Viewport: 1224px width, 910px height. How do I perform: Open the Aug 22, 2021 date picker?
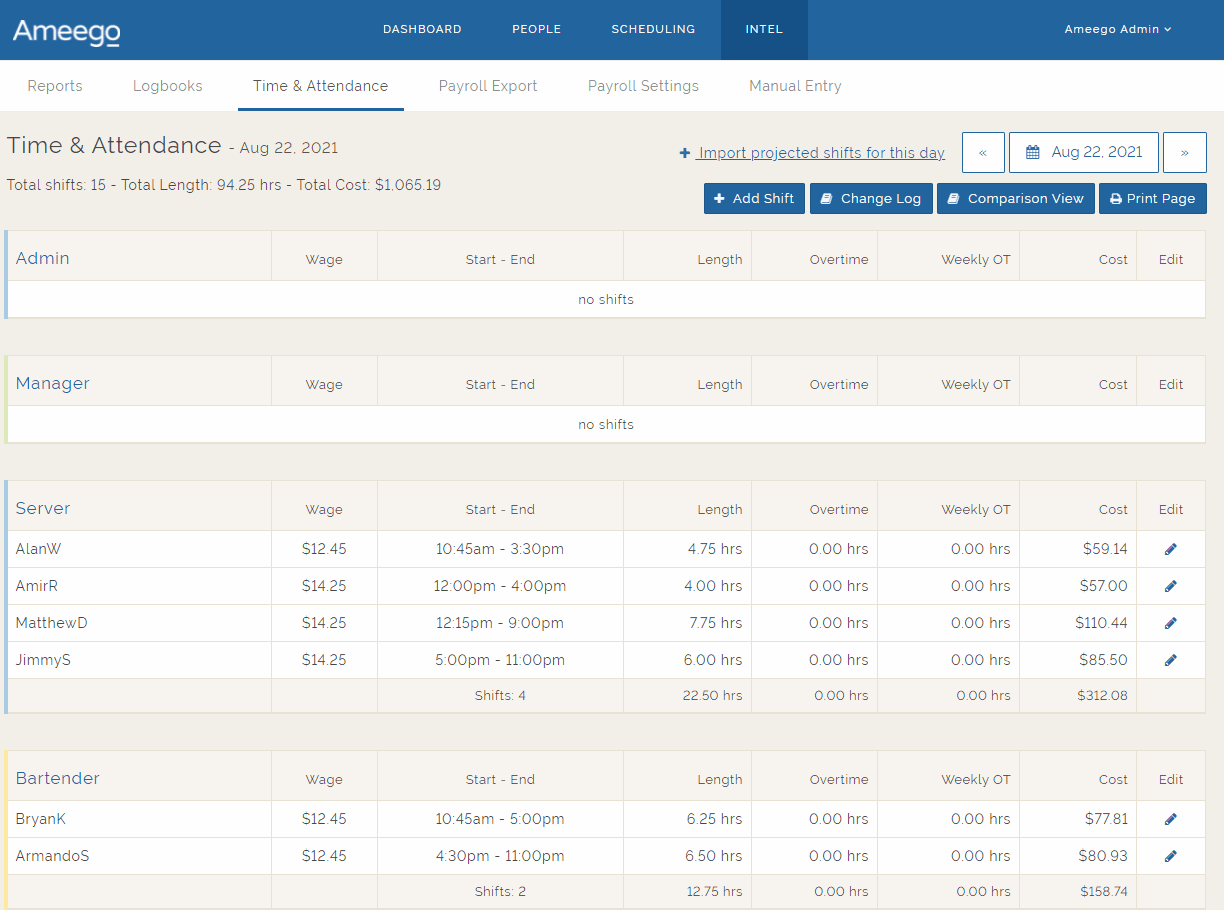[x=1084, y=153]
